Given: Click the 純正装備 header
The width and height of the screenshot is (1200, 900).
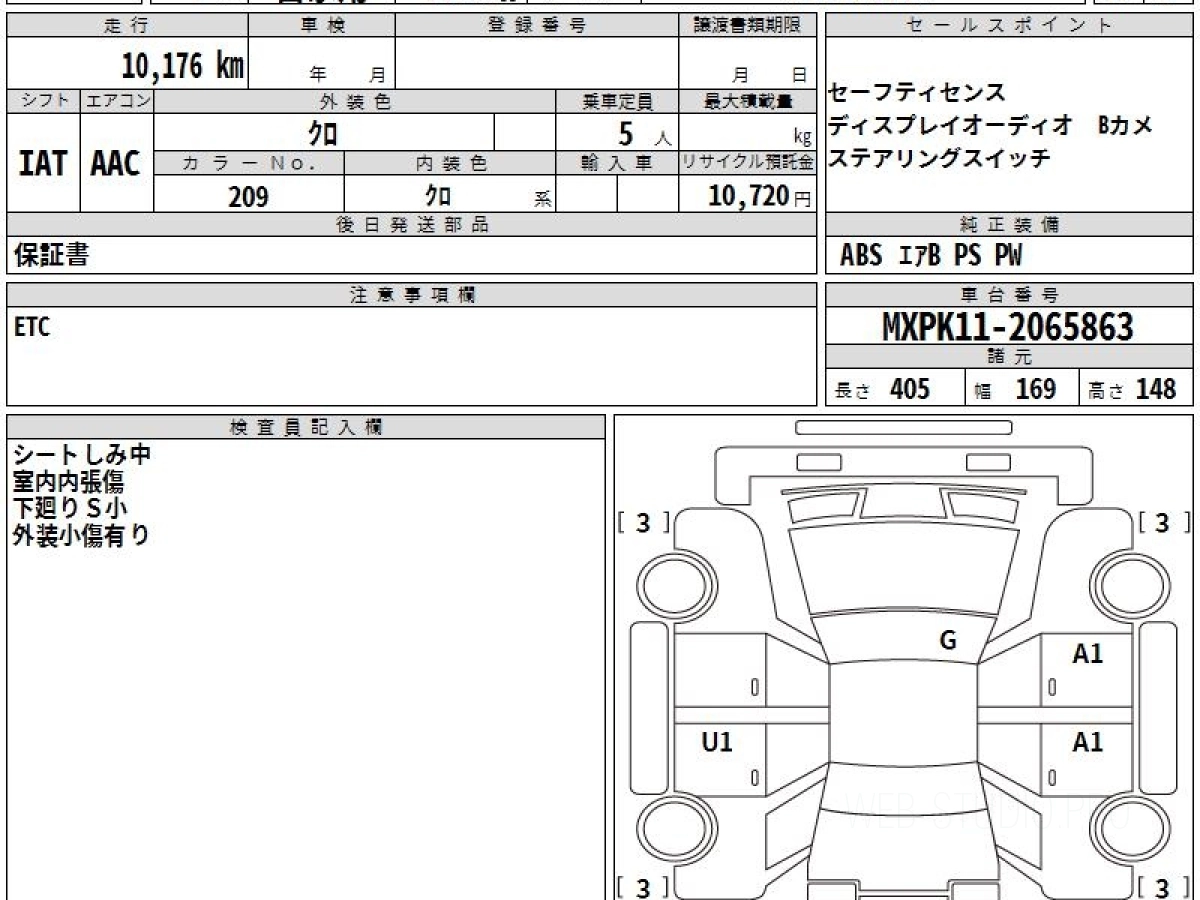Looking at the screenshot, I should click(x=1010, y=225).
